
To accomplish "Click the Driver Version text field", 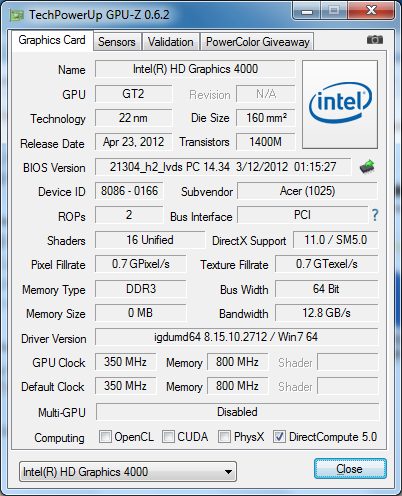I will [237, 337].
